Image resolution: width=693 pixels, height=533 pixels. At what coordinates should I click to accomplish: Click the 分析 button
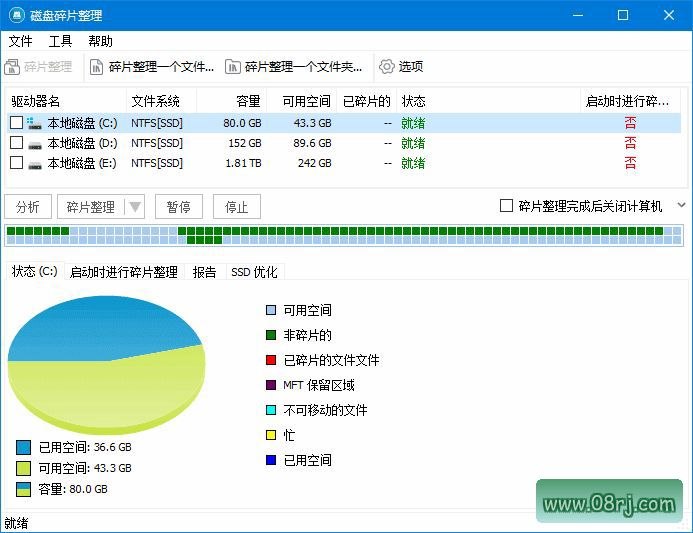point(28,206)
